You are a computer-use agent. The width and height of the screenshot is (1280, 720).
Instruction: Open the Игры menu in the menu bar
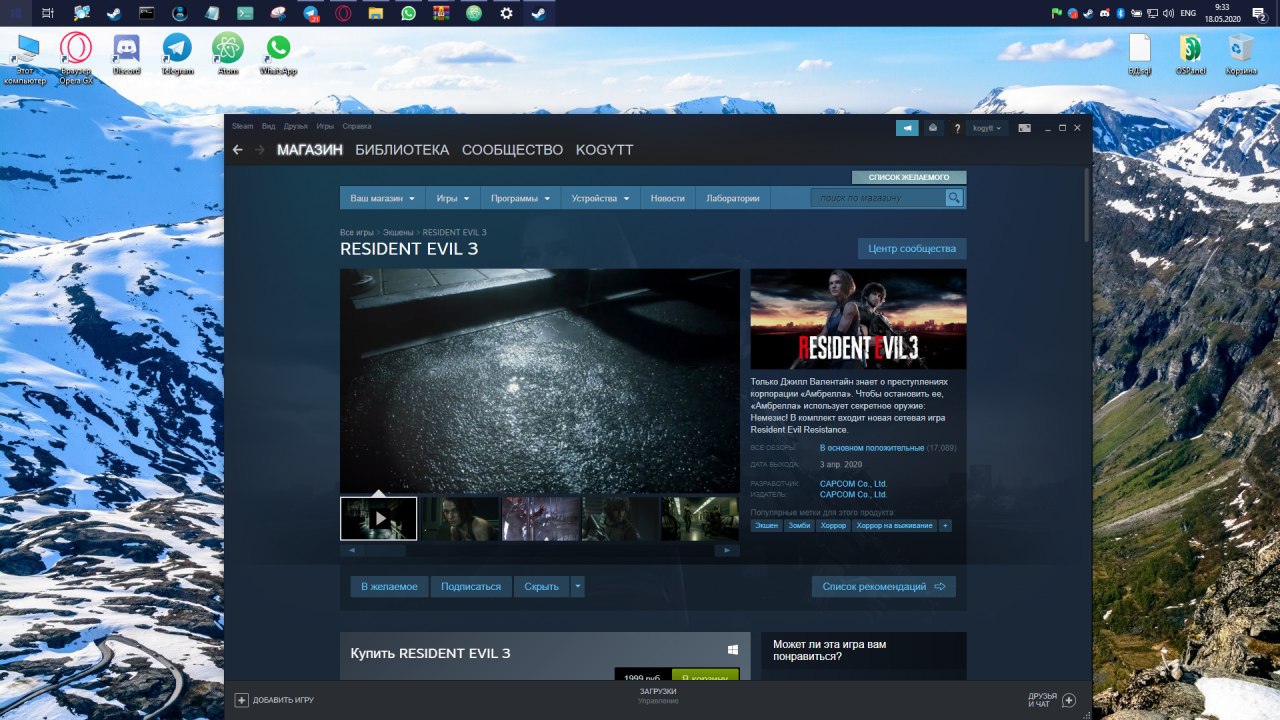[x=325, y=126]
